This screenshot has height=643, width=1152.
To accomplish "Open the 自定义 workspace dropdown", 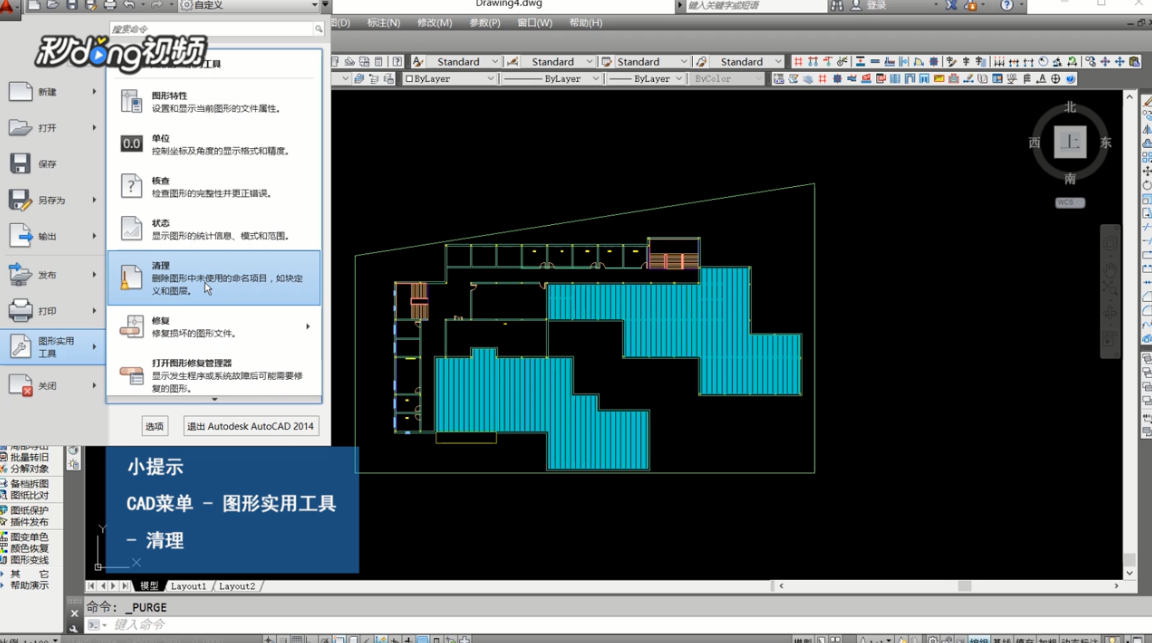I will (248, 5).
